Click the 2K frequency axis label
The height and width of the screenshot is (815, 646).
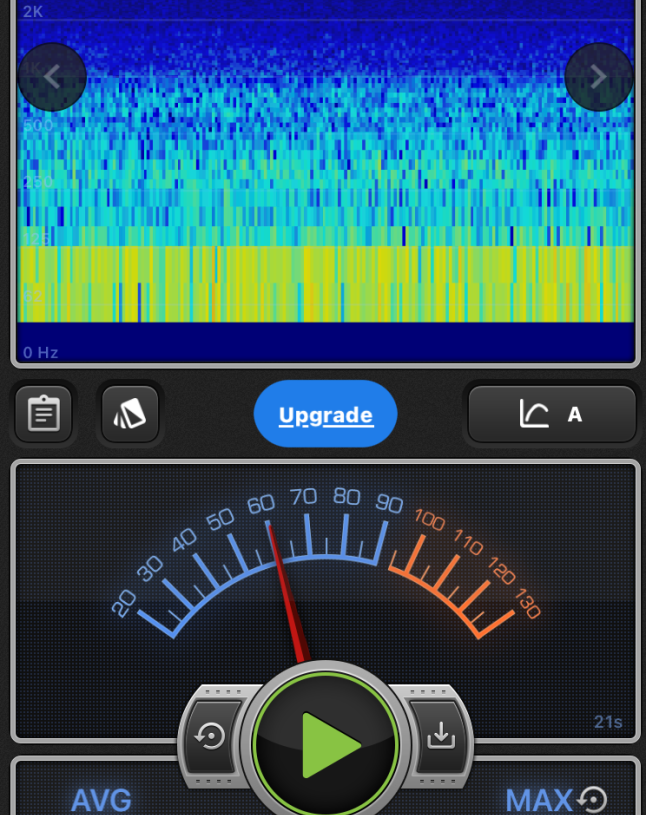click(x=33, y=11)
